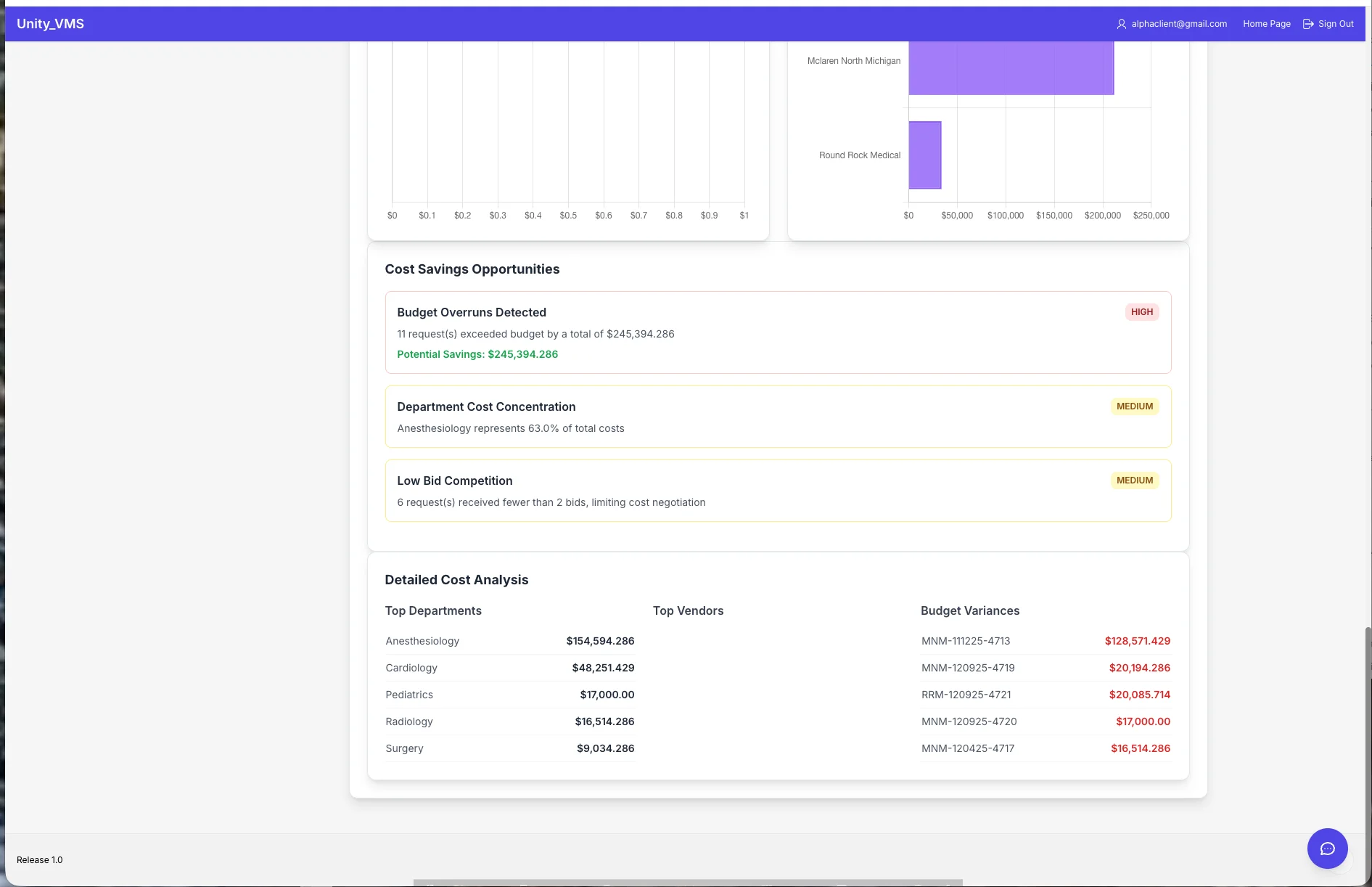This screenshot has width=1372, height=887.
Task: Click the HIGH severity badge
Action: tap(1141, 311)
